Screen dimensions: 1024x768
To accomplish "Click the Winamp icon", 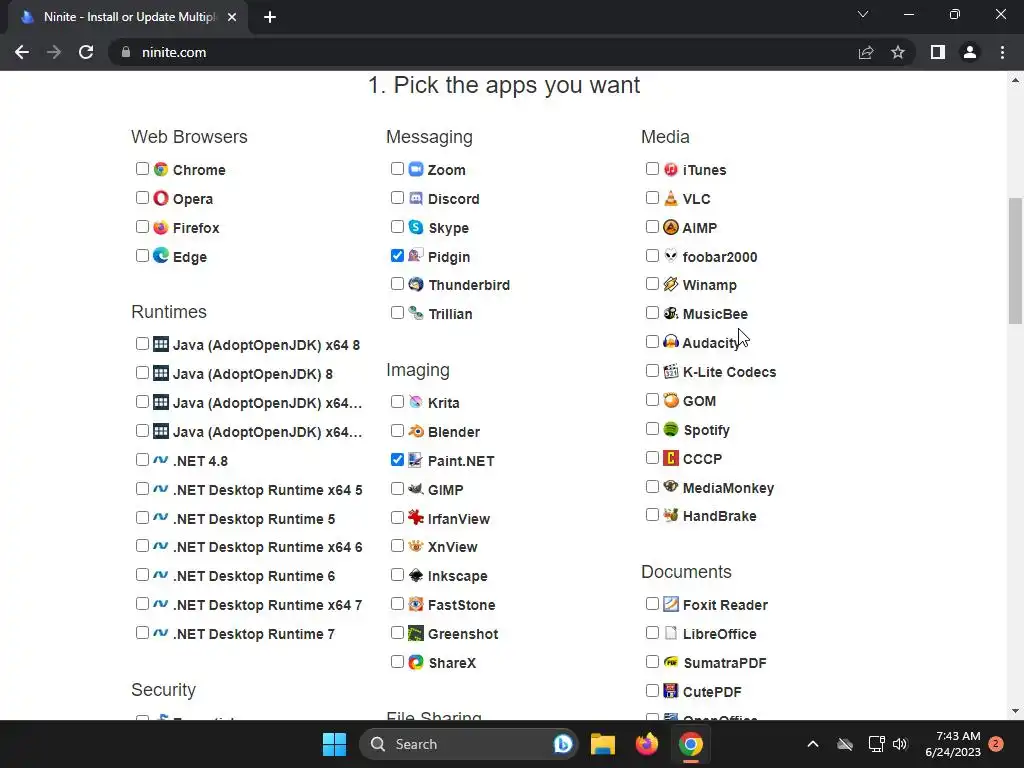I will 671,285.
